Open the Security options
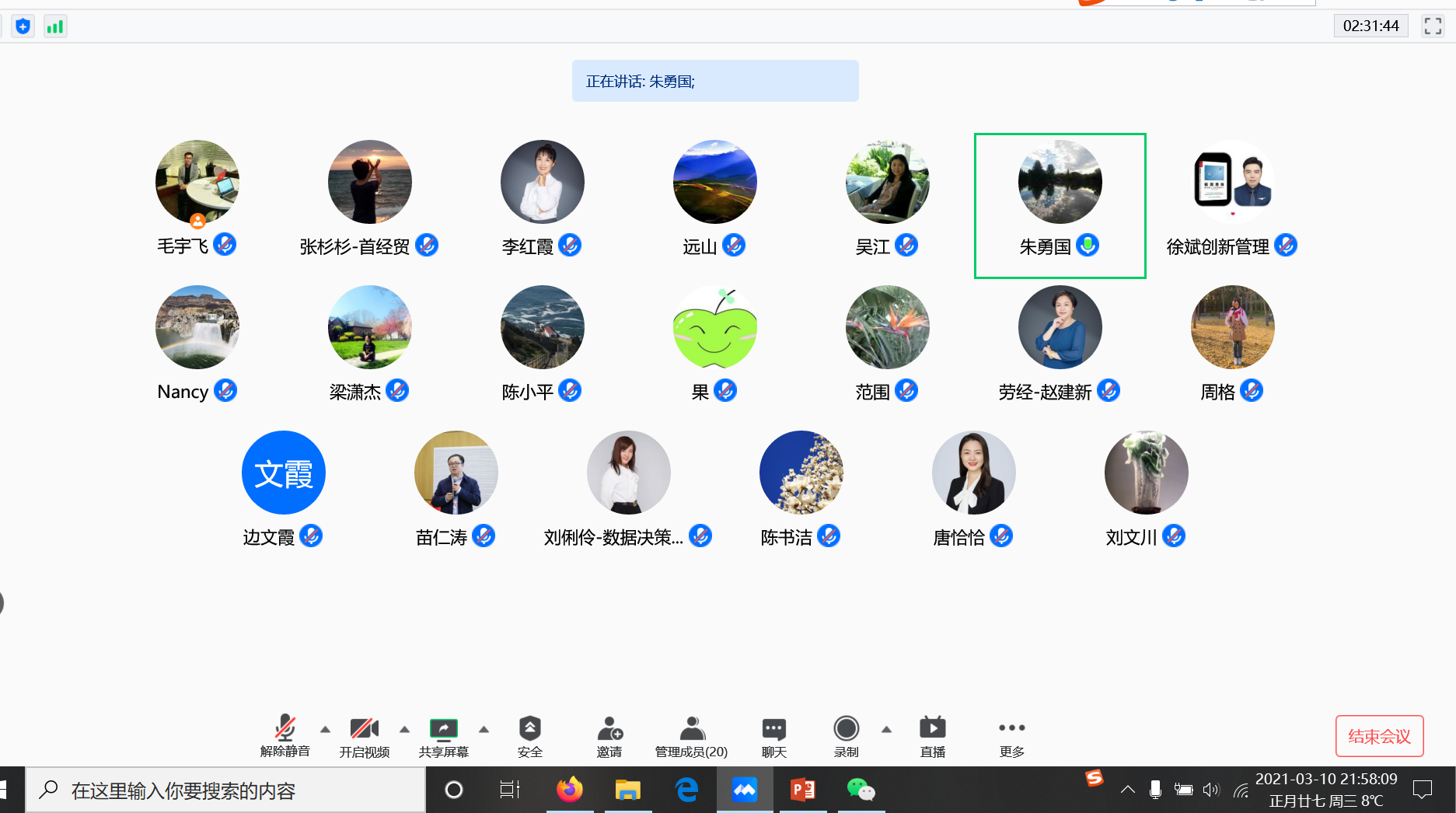 pos(529,736)
